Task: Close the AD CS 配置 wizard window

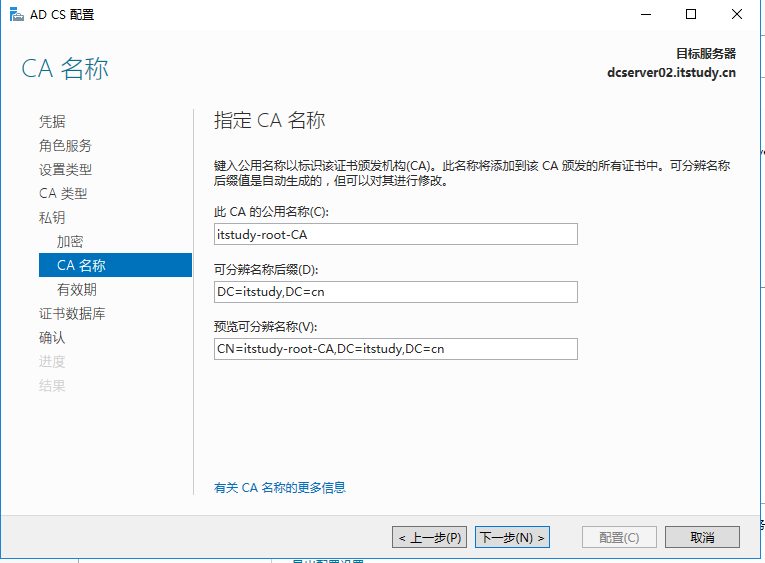Action: 737,15
